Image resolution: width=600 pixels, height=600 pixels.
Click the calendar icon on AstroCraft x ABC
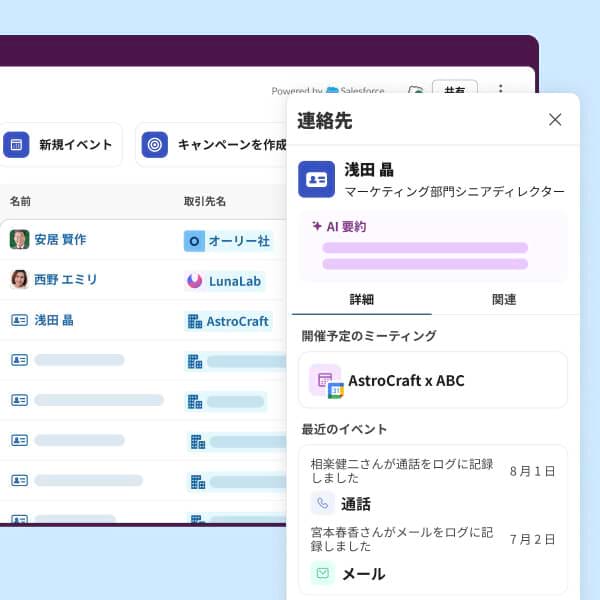pos(326,381)
